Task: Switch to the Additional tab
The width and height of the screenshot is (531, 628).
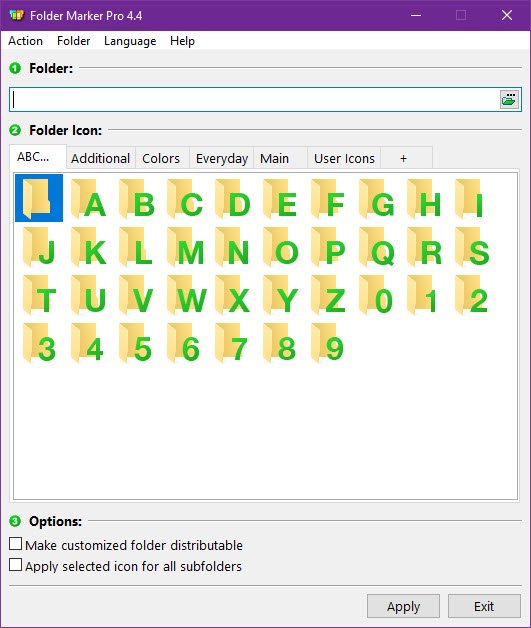Action: [101, 159]
